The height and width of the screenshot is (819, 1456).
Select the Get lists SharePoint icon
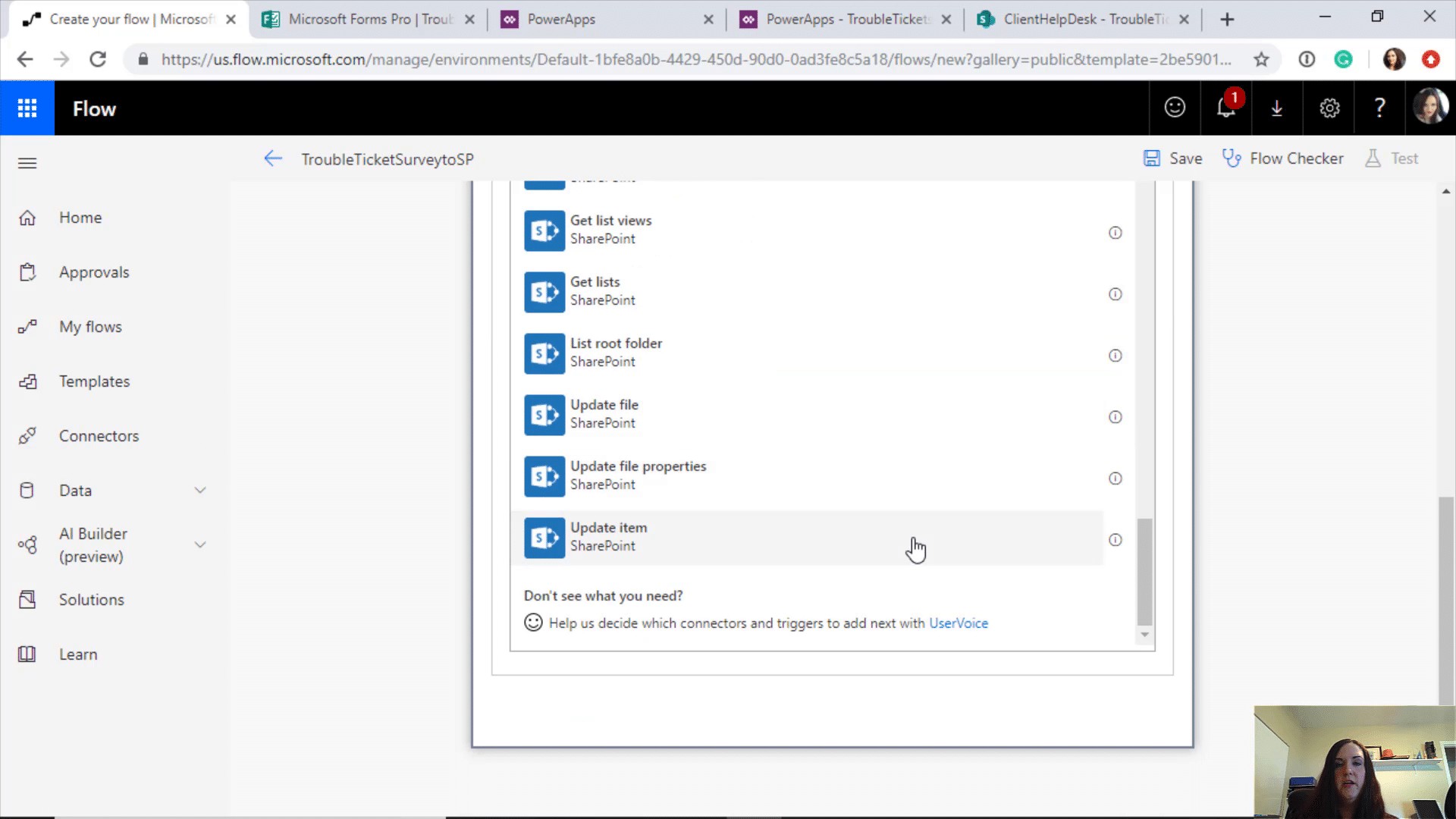(544, 292)
